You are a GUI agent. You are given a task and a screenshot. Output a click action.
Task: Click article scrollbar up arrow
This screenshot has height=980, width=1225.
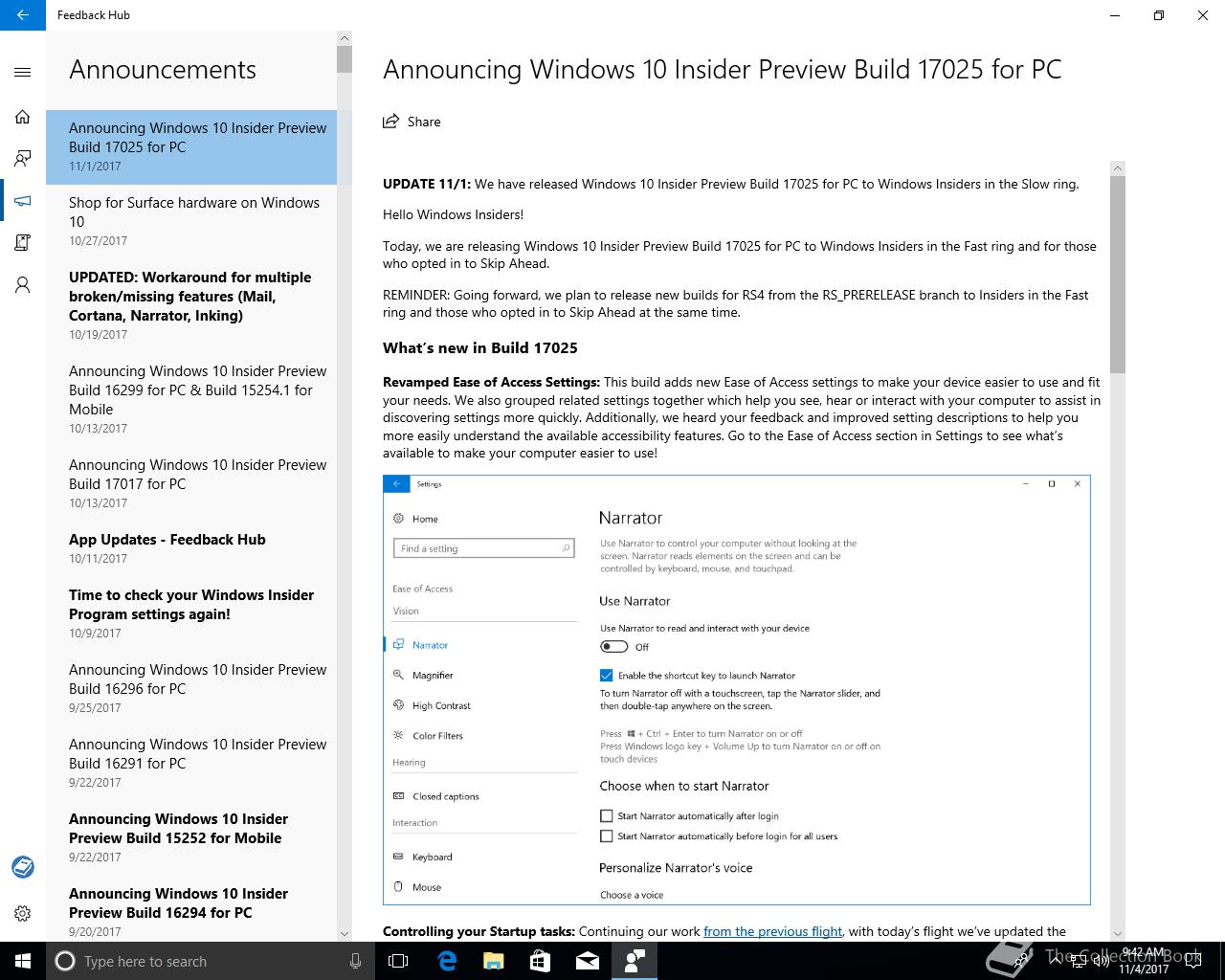click(1118, 168)
